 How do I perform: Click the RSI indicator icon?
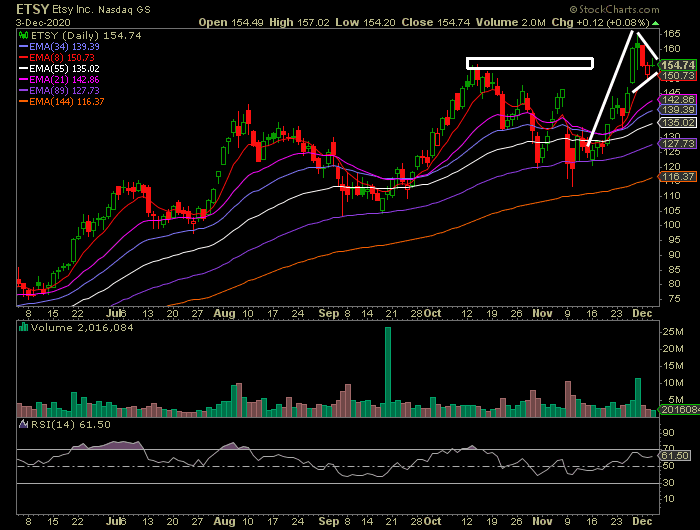(23, 424)
